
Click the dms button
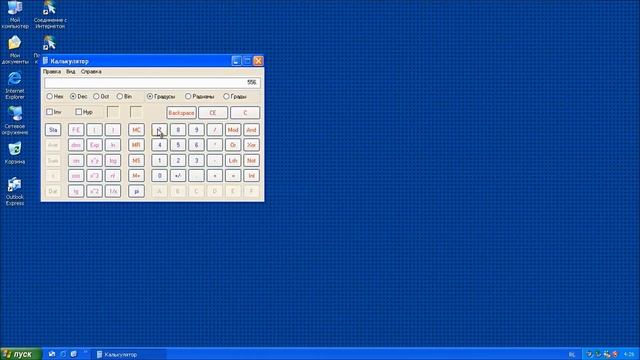[76, 145]
